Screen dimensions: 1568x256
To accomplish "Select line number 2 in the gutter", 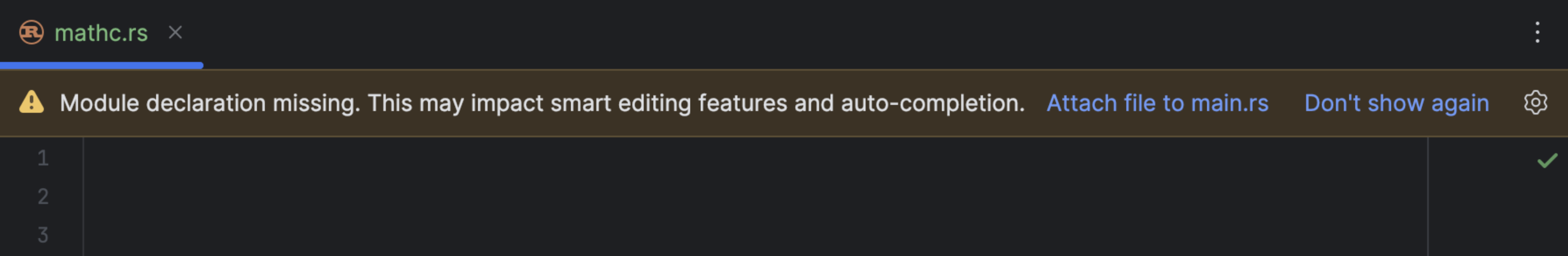I will click(43, 196).
